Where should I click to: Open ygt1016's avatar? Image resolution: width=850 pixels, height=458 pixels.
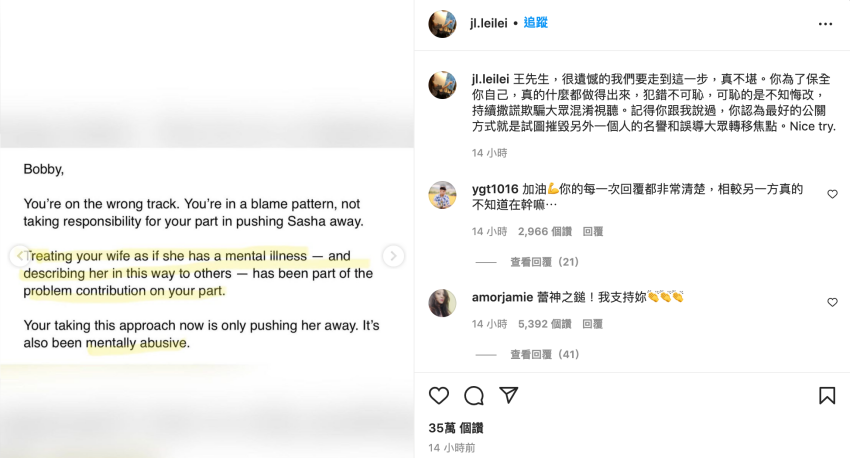pyautogui.click(x=442, y=195)
